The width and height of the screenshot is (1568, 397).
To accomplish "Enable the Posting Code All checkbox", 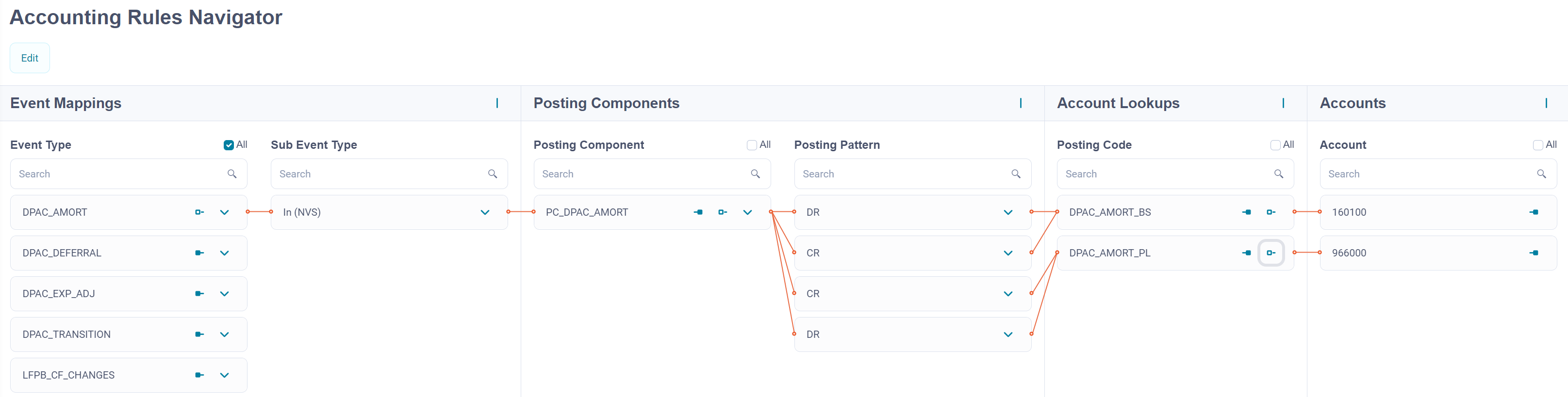I will coord(1275,145).
